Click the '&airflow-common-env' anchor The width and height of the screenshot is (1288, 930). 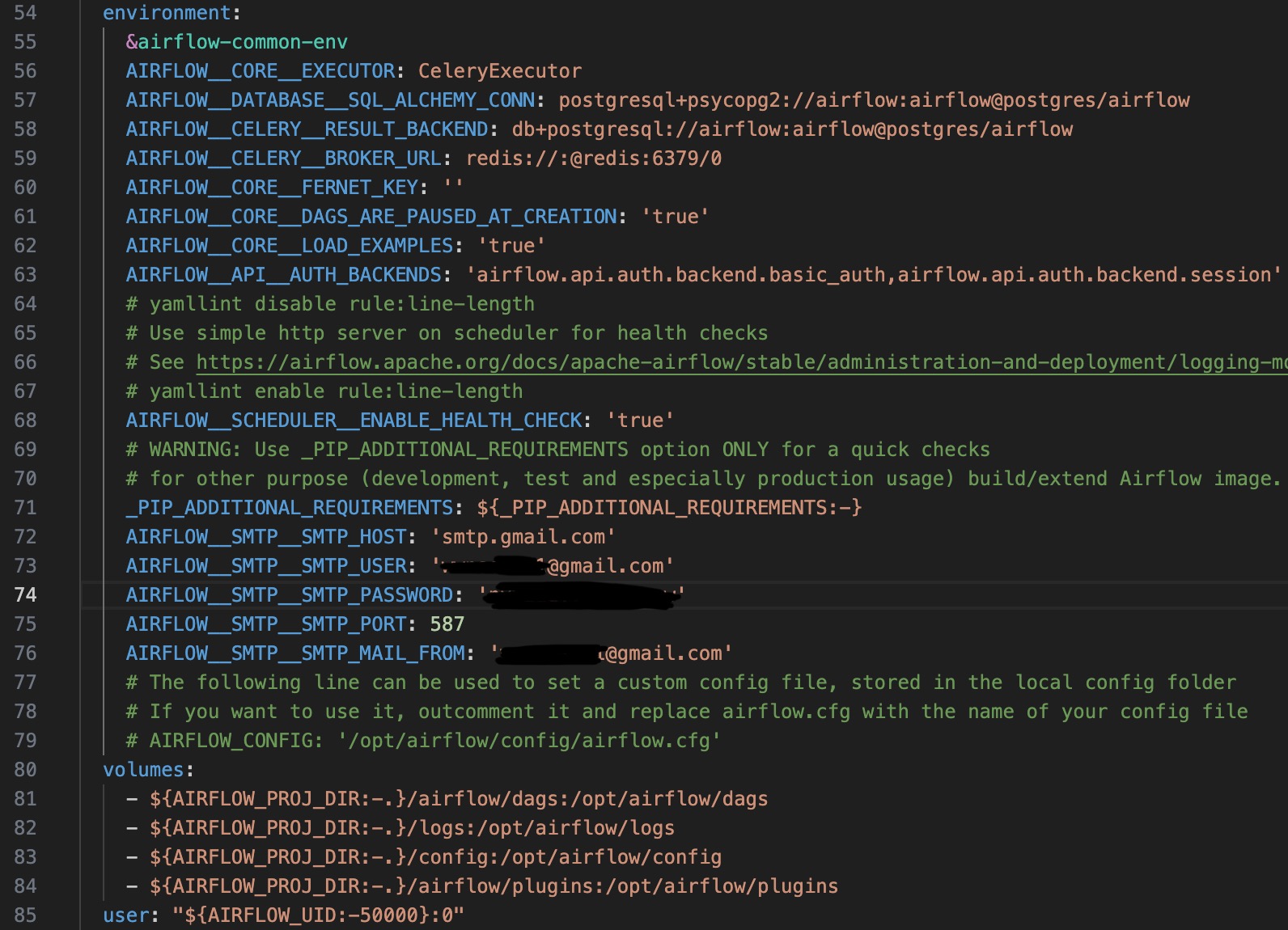point(237,42)
